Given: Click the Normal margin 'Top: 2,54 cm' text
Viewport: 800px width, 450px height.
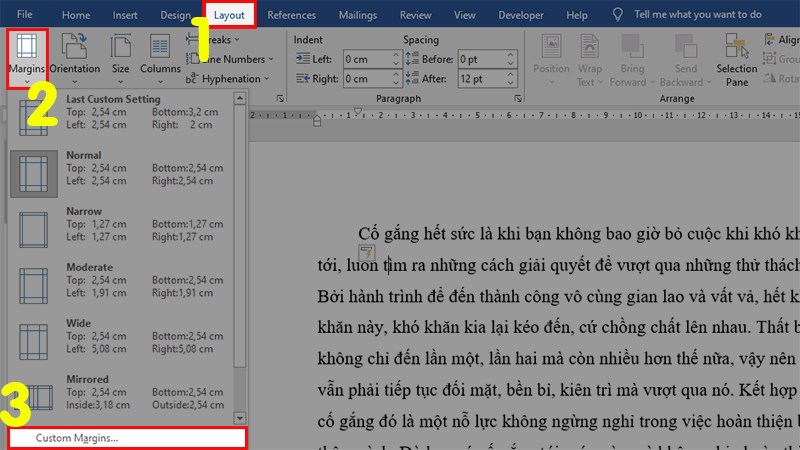Looking at the screenshot, I should click(x=96, y=168).
